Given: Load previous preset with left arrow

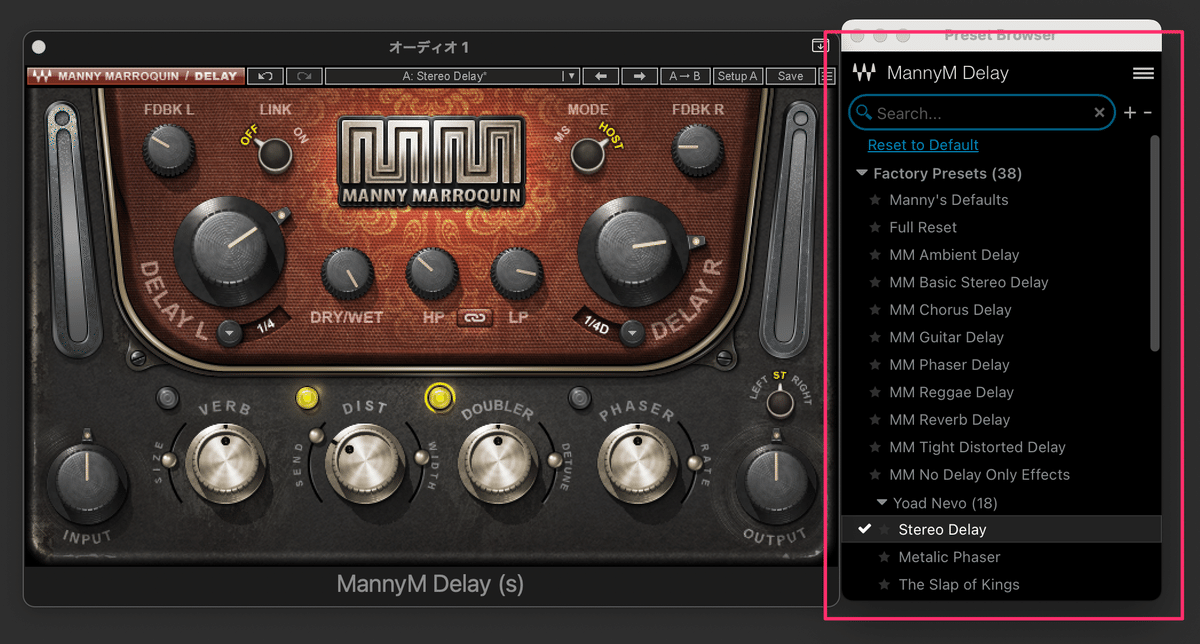Looking at the screenshot, I should click(x=600, y=76).
